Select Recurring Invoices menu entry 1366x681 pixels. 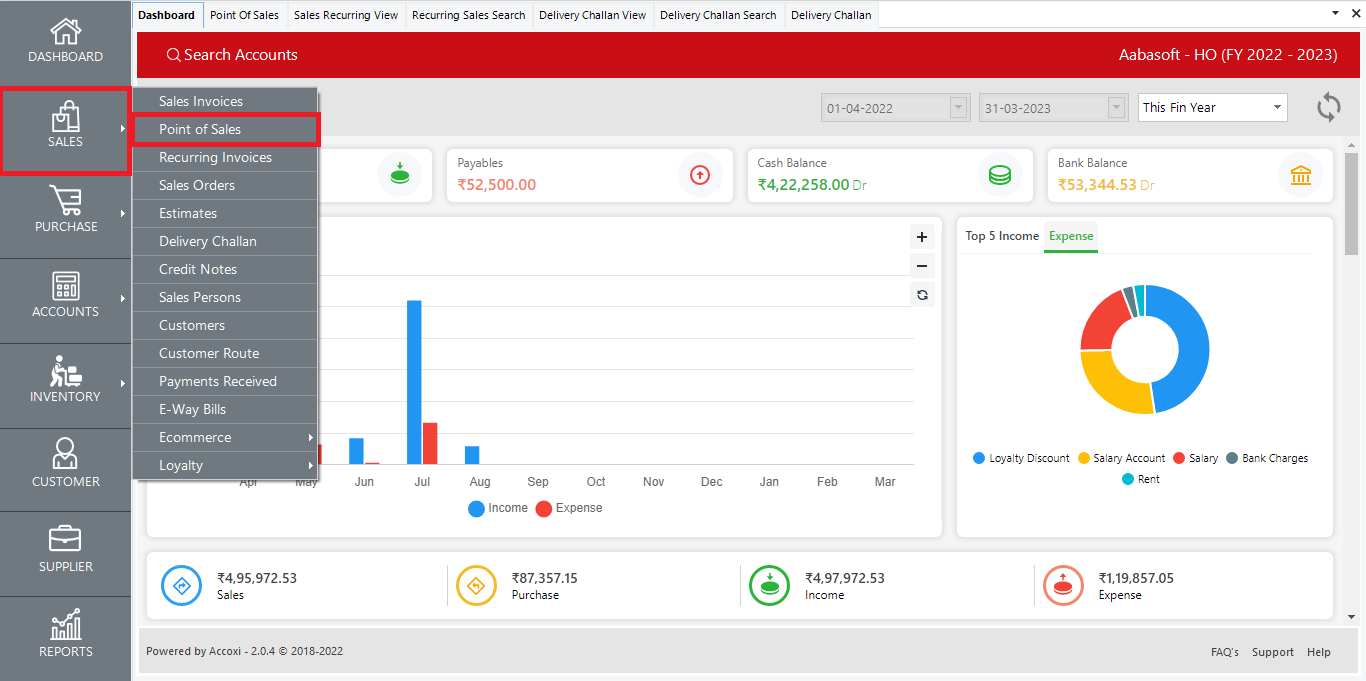(x=225, y=157)
